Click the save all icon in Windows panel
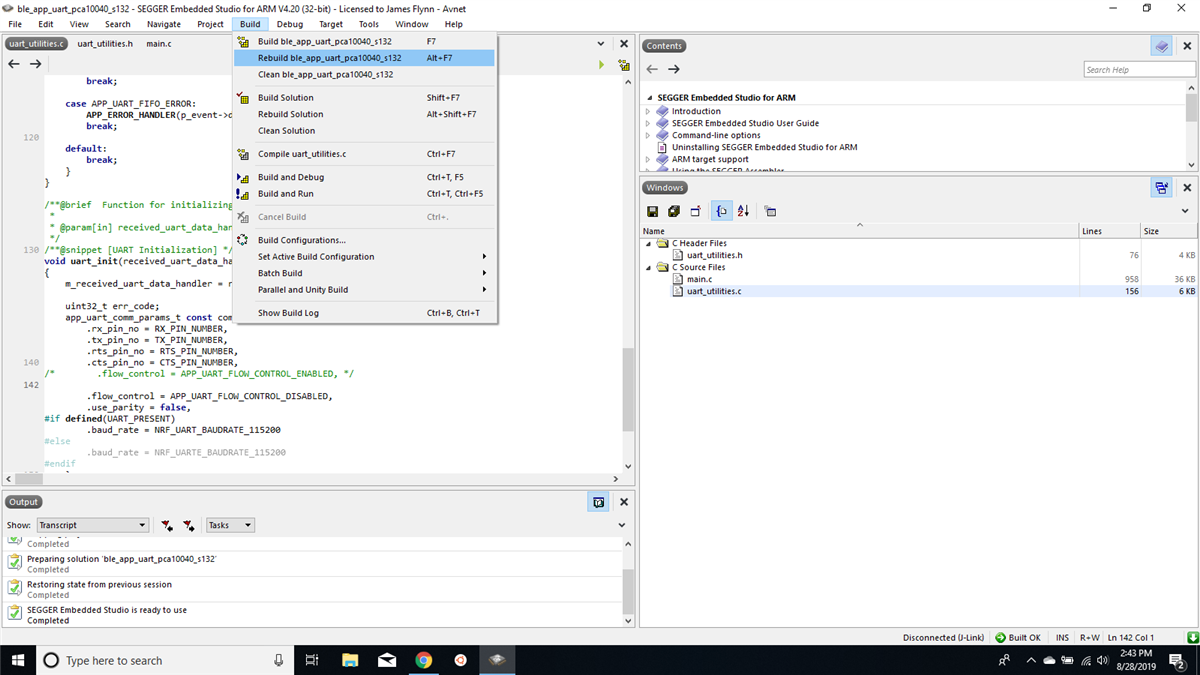 click(673, 211)
